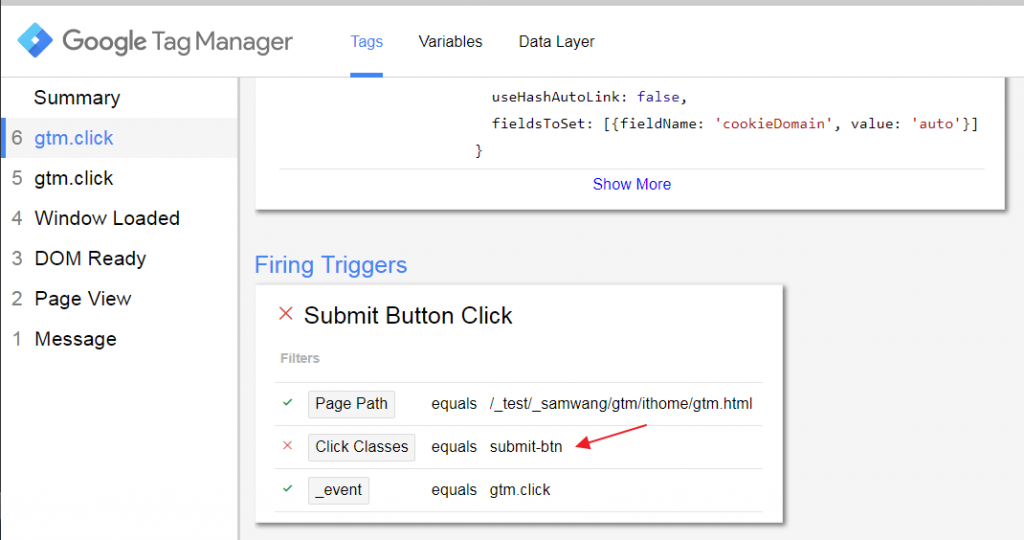Click the Submit Button Click trigger title

(x=408, y=315)
